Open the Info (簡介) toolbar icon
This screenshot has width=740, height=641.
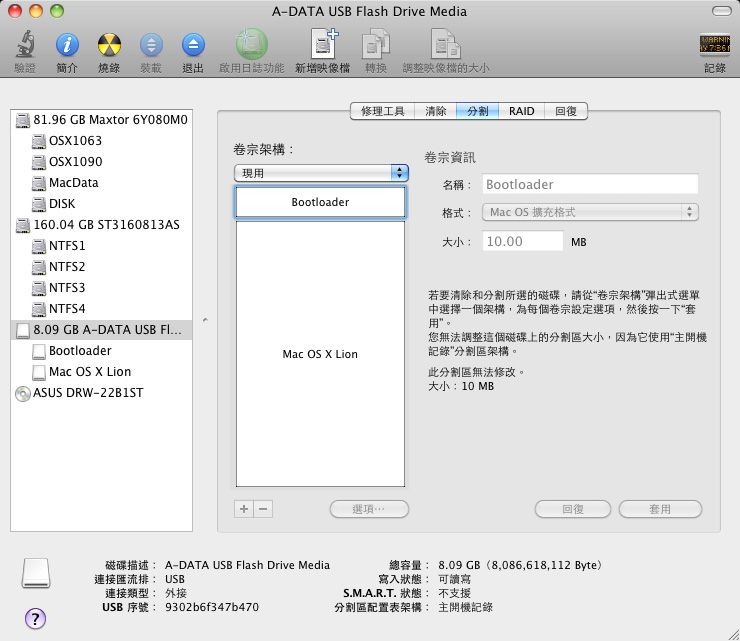click(x=67, y=45)
